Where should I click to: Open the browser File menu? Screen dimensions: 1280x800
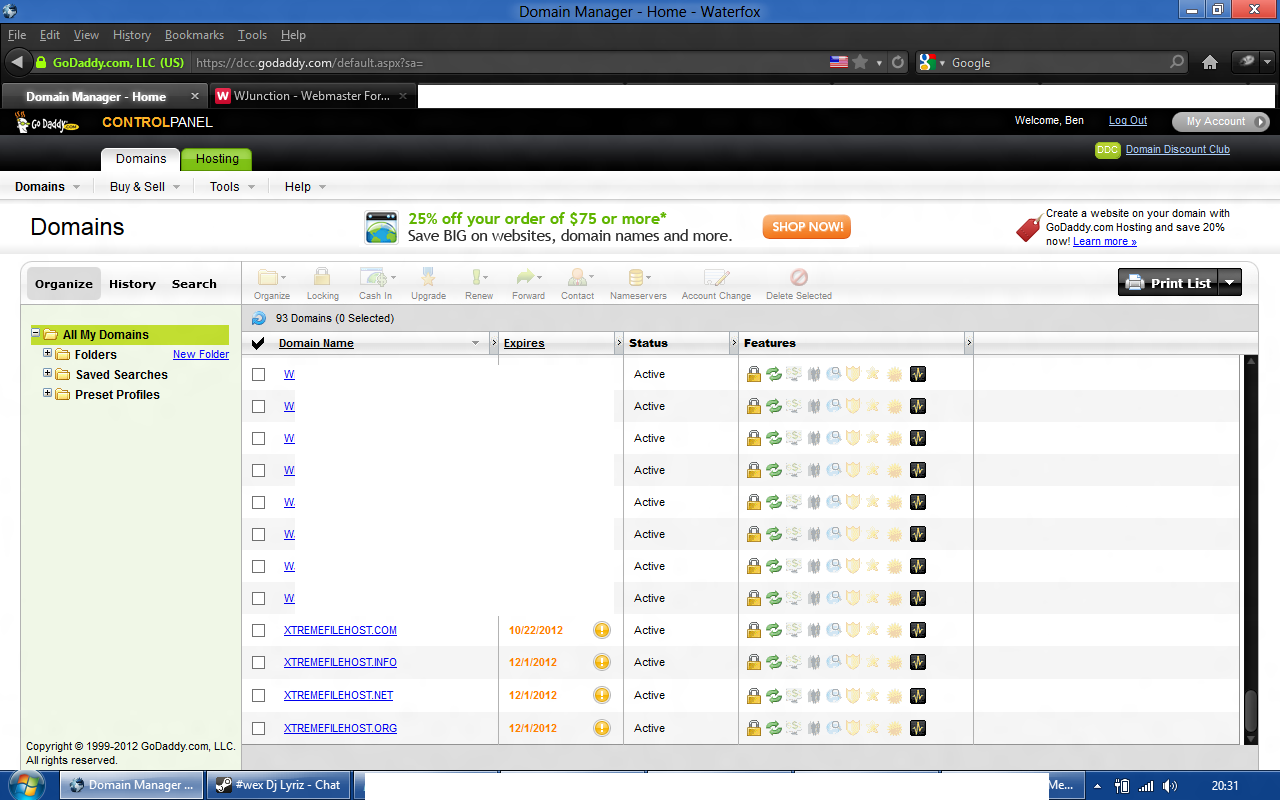point(17,35)
